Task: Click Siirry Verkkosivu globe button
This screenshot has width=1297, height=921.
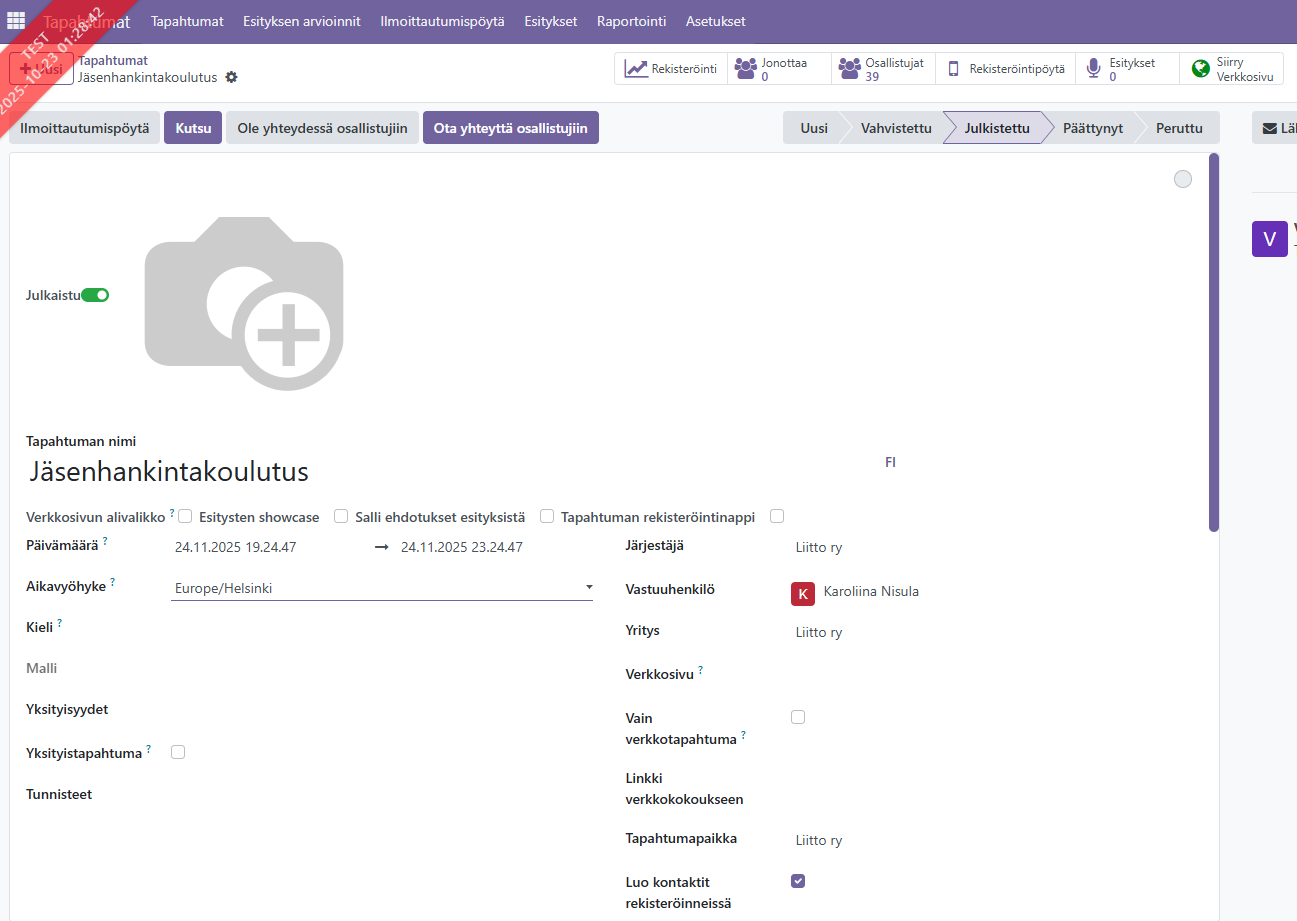Action: (x=1232, y=69)
